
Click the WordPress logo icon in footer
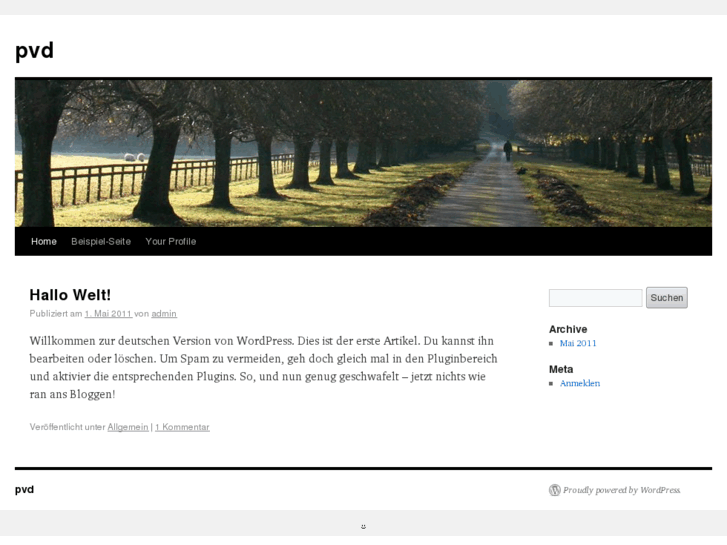[x=555, y=490]
